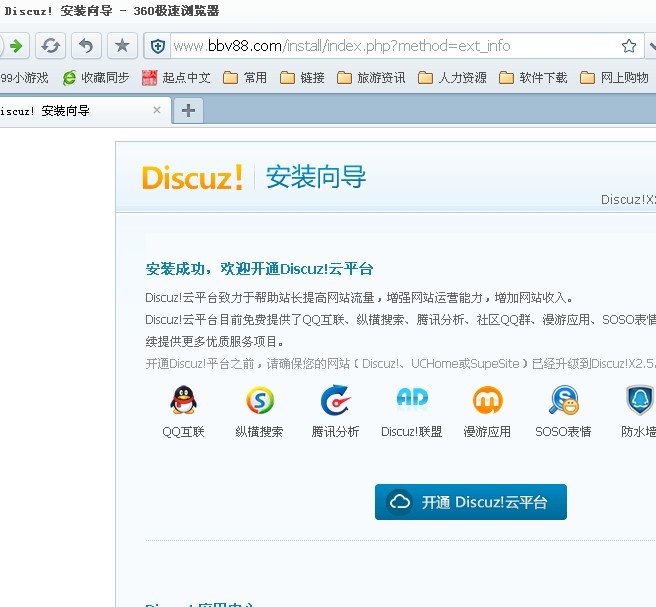Click the SOSO表情 label text
The height and width of the screenshot is (607, 656).
coord(563,431)
